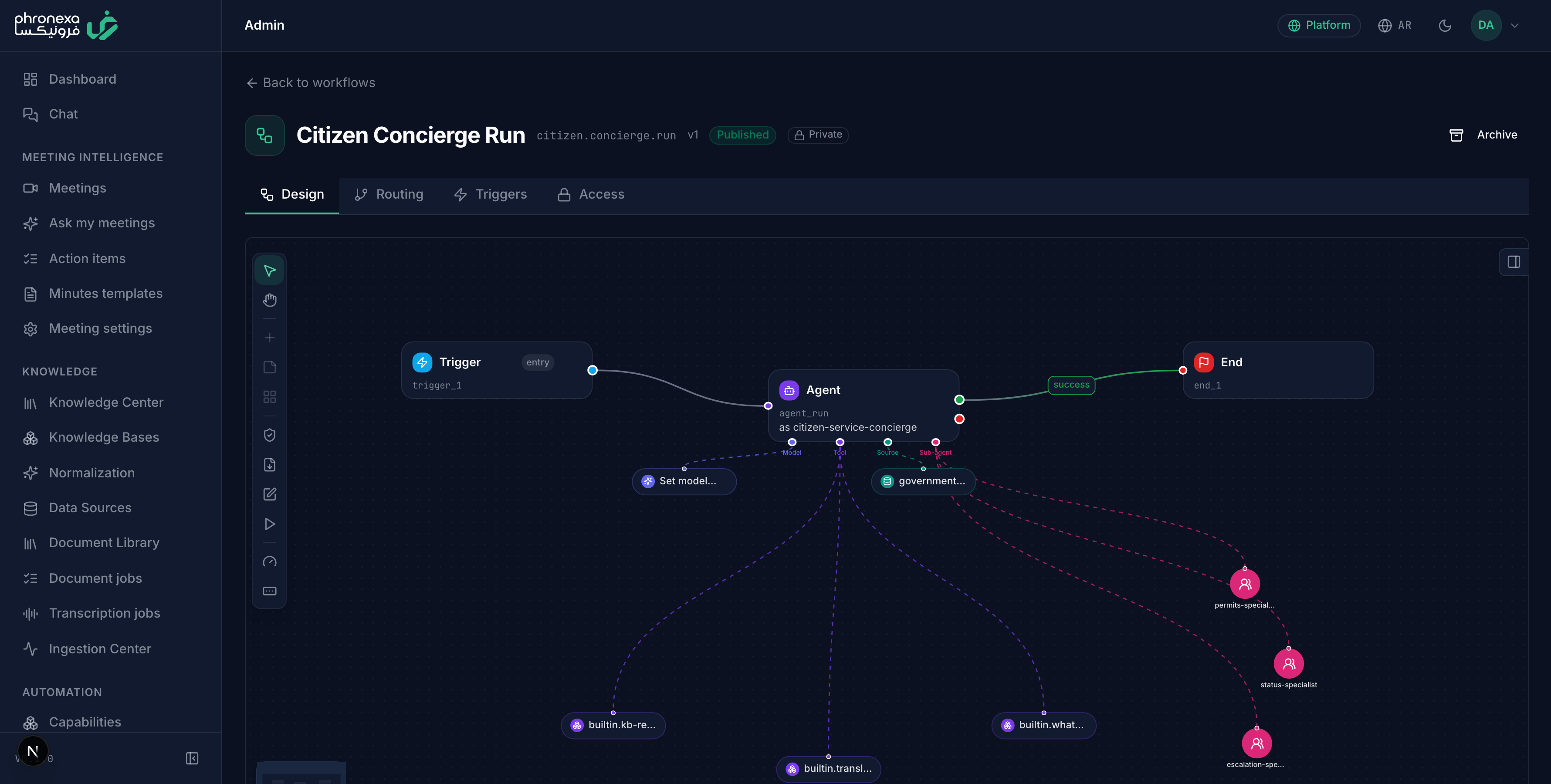The width and height of the screenshot is (1551, 784).
Task: Click the Archive button
Action: pyautogui.click(x=1483, y=135)
